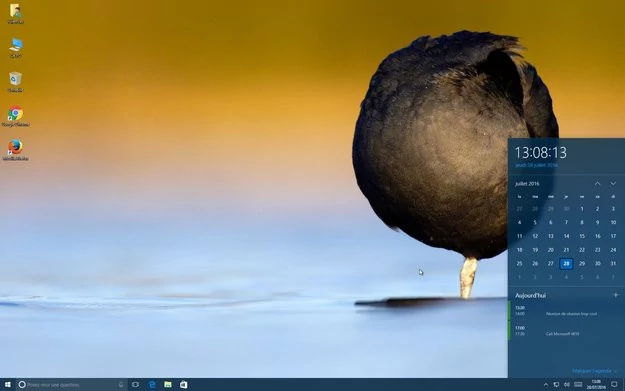Open Task View from the taskbar
This screenshot has width=625, height=391.
point(136,385)
